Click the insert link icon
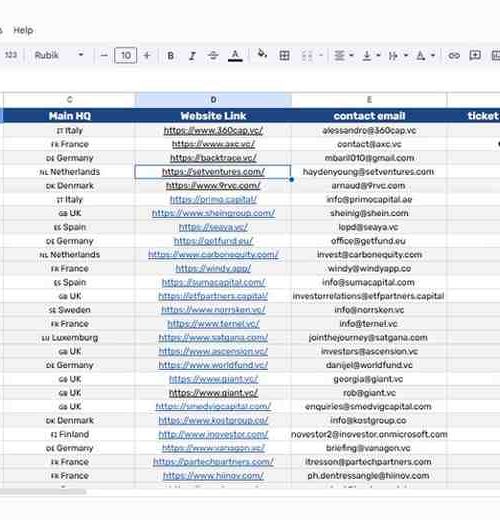The height and width of the screenshot is (520, 500). click(454, 55)
